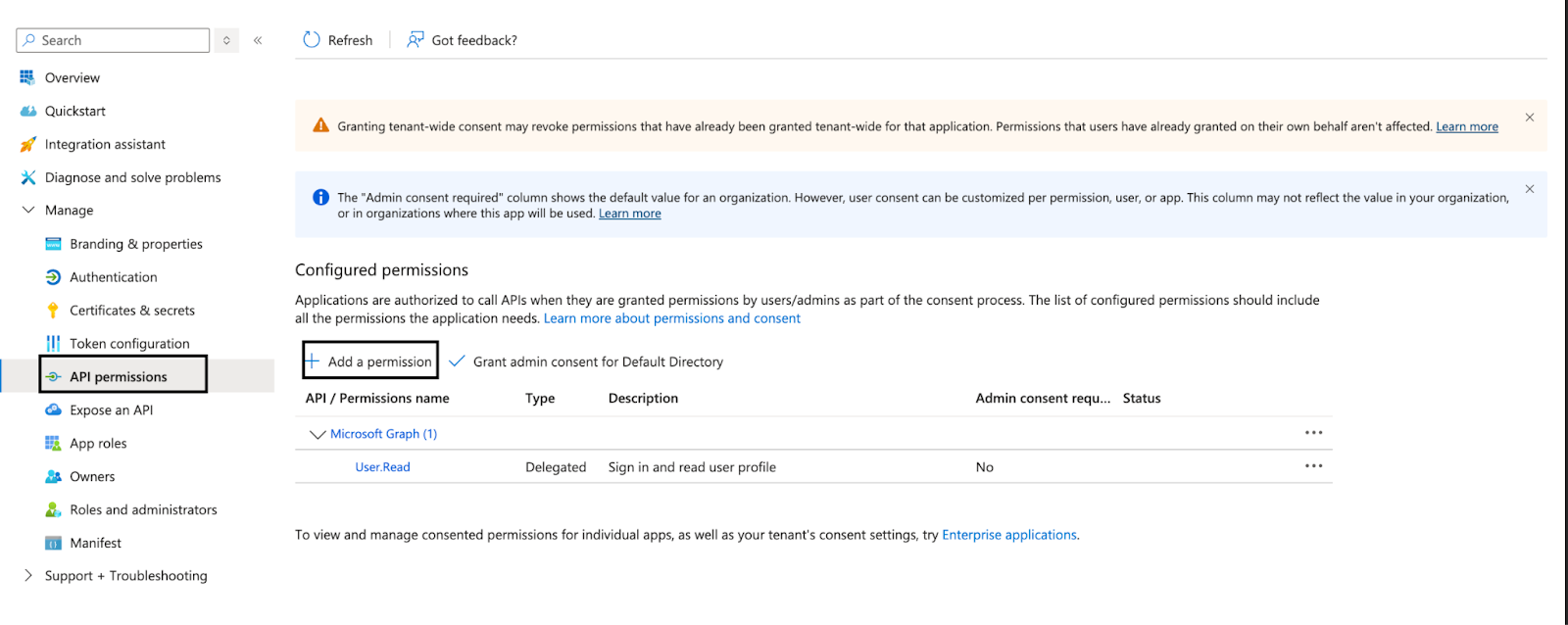Collapse the sidebar with double-chevron button
The height and width of the screenshot is (625, 1568).
[258, 40]
